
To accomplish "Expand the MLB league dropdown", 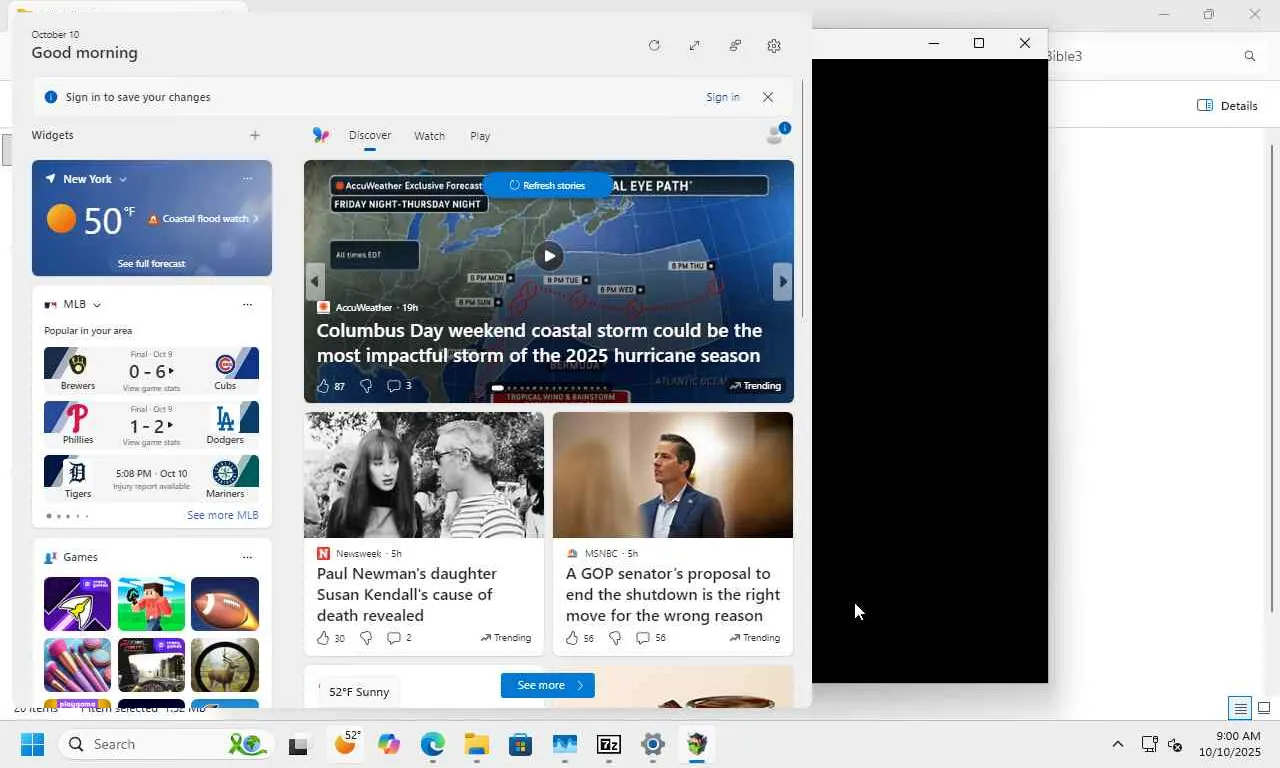I will pos(97,305).
